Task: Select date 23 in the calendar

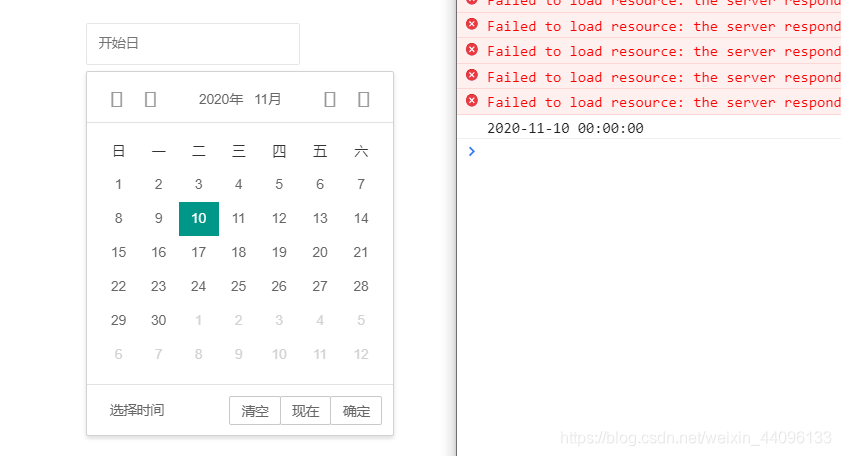Action: pos(158,286)
